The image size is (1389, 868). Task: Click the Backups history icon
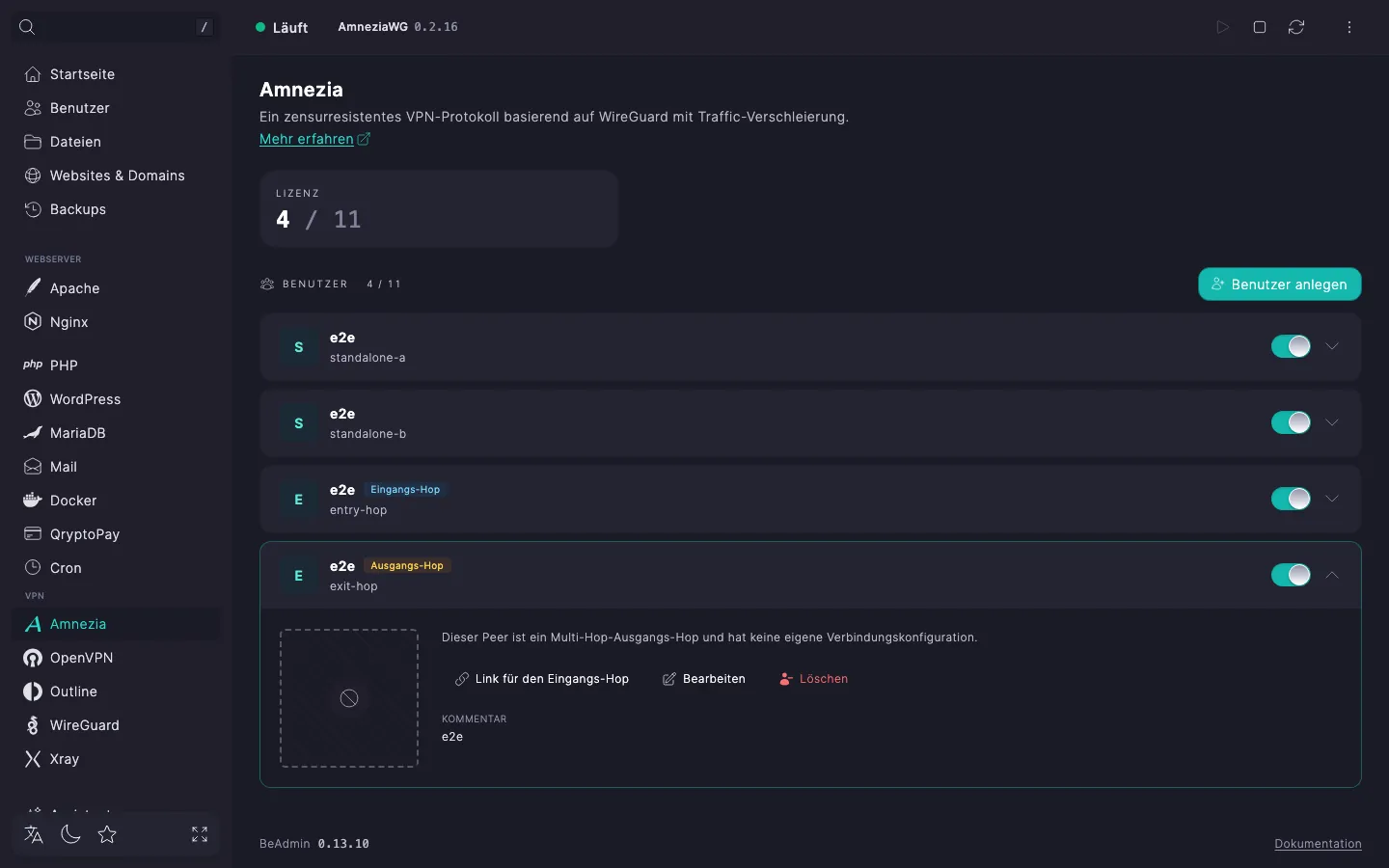pyautogui.click(x=33, y=209)
